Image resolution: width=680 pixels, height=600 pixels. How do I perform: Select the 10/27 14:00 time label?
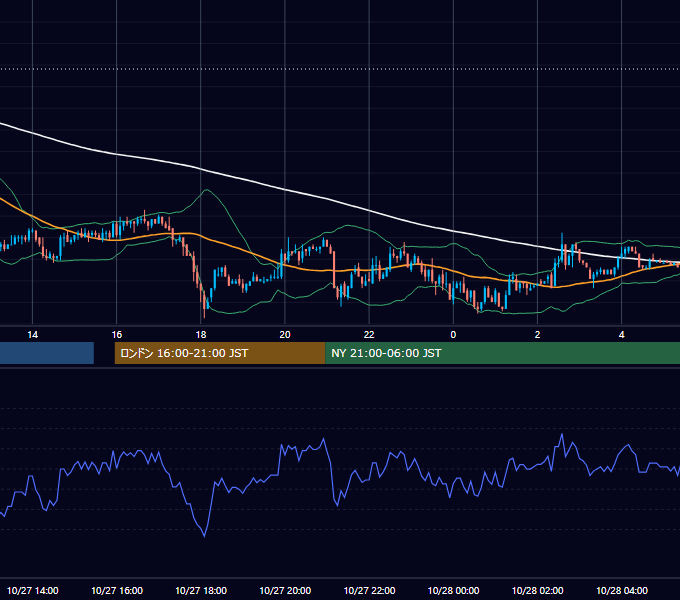(x=33, y=590)
